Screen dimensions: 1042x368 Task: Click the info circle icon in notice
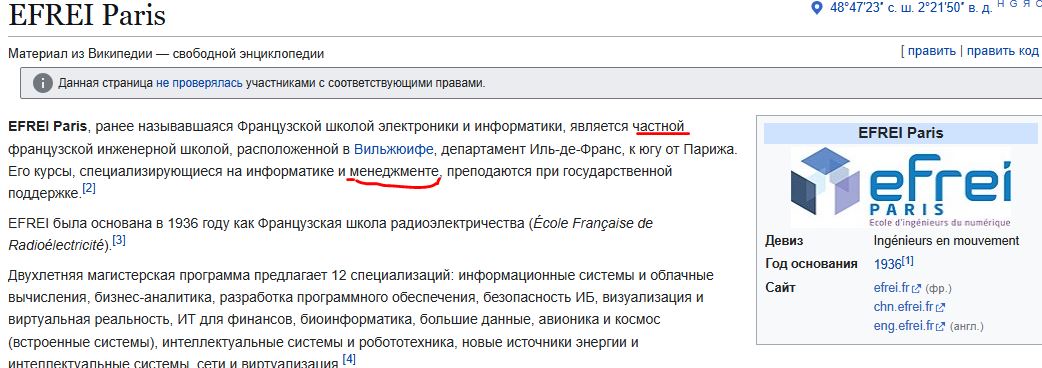tap(43, 83)
